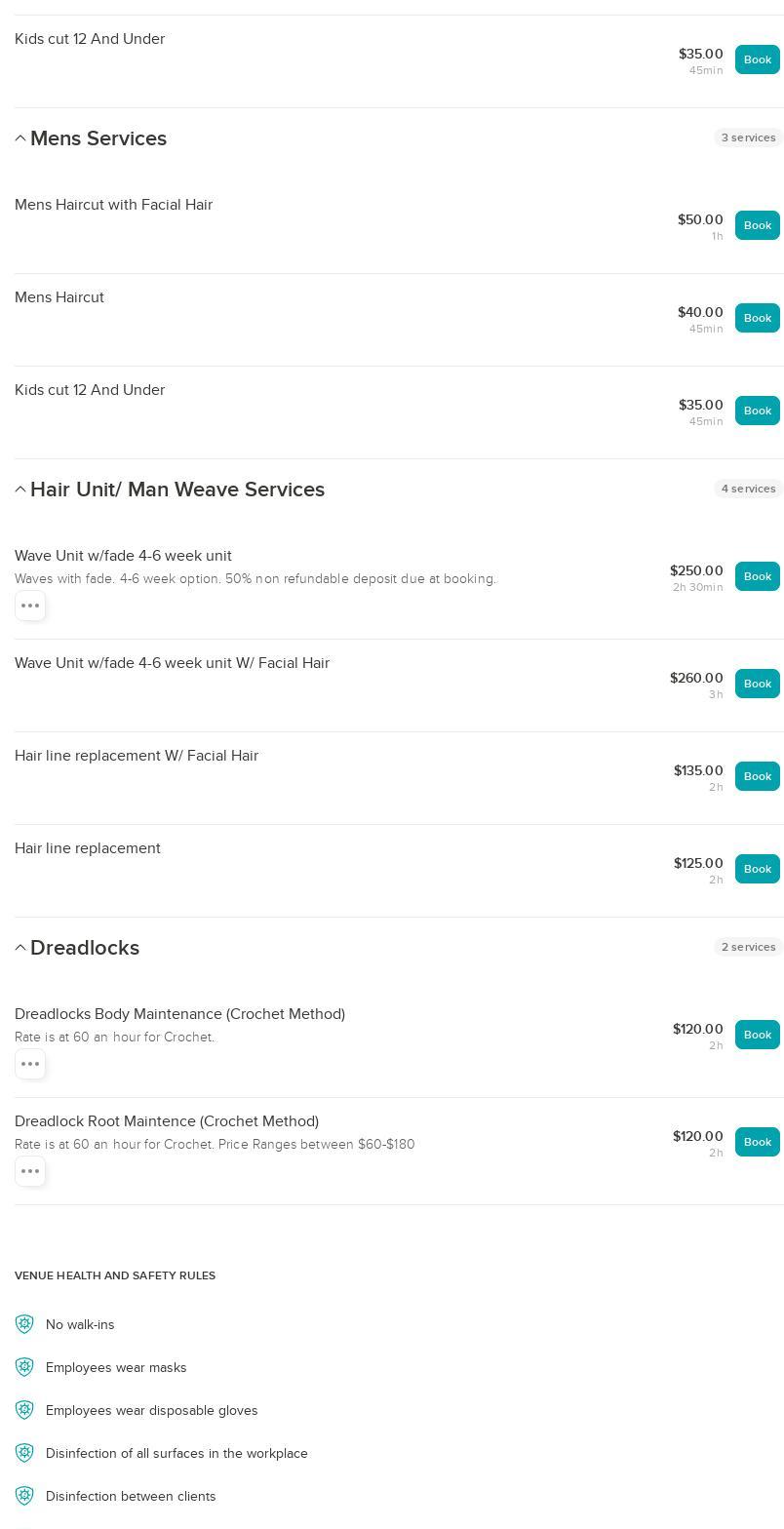This screenshot has height=1529, width=784.
Task: Book the $260.00 Wave Unit with Facial Hair
Action: point(758,684)
